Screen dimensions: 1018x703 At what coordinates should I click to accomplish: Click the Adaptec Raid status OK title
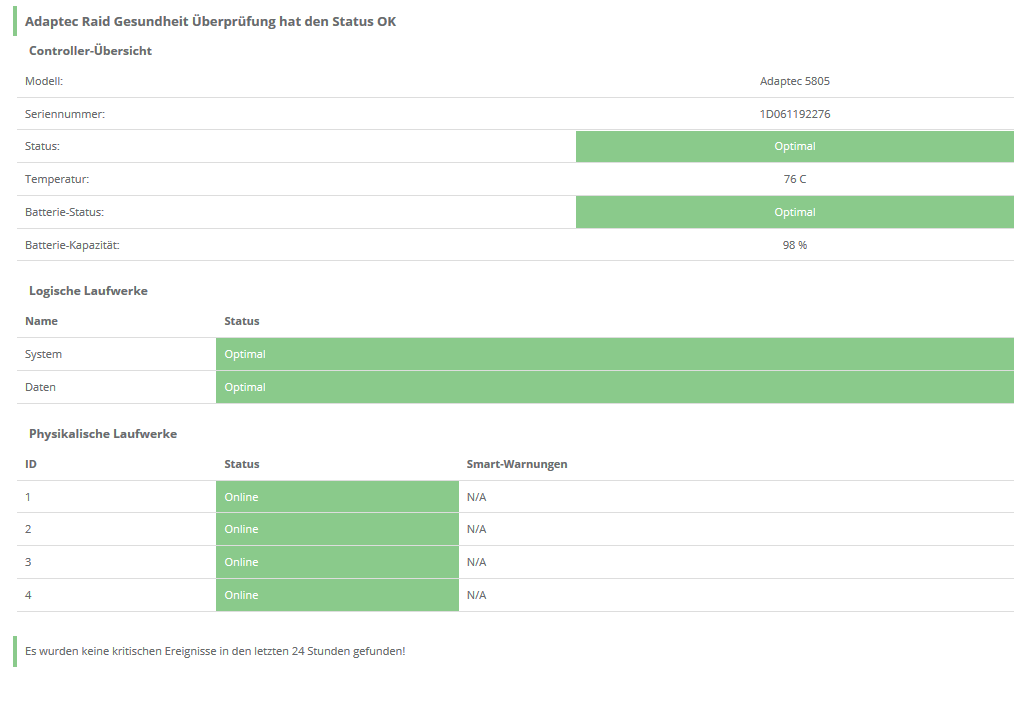point(210,21)
